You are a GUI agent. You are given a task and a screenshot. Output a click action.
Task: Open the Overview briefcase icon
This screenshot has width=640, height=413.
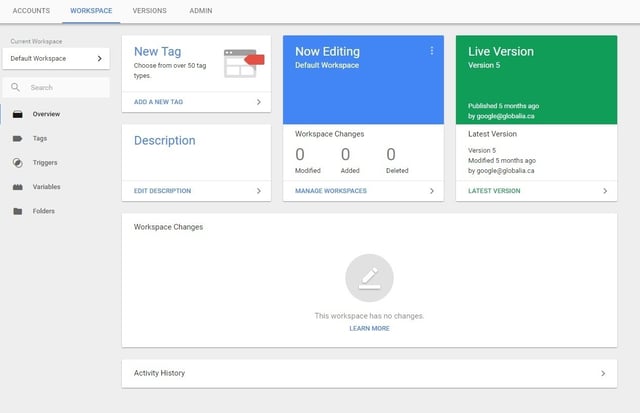(x=18, y=114)
